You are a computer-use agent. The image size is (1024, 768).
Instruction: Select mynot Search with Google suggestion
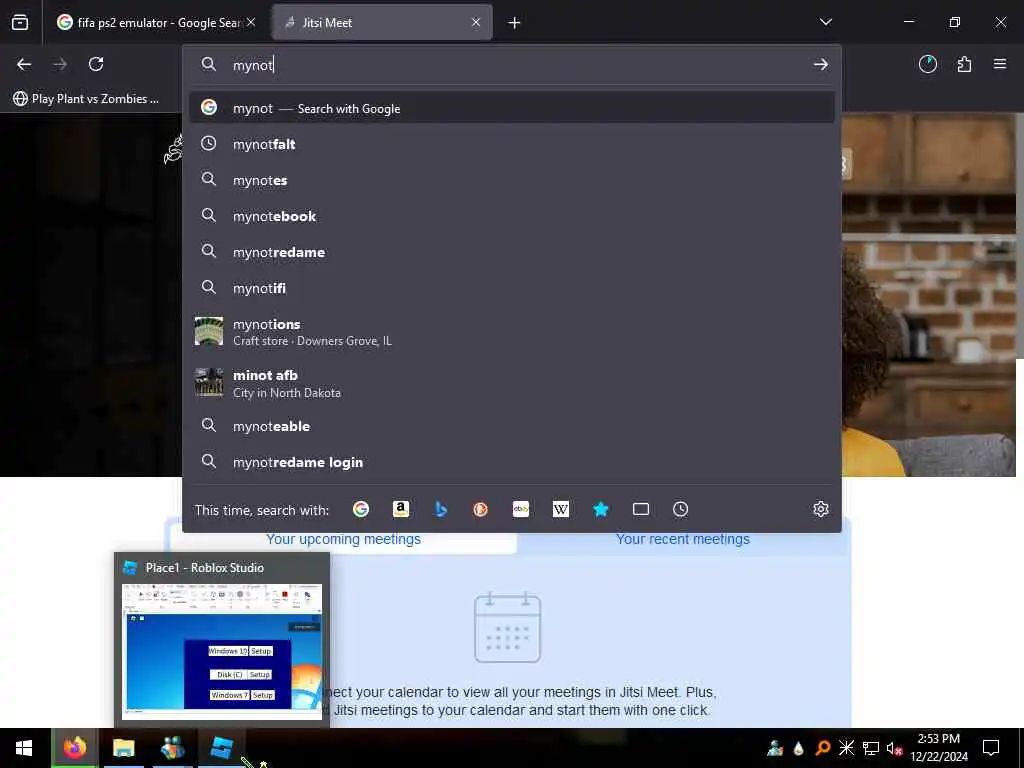pyautogui.click(x=512, y=108)
